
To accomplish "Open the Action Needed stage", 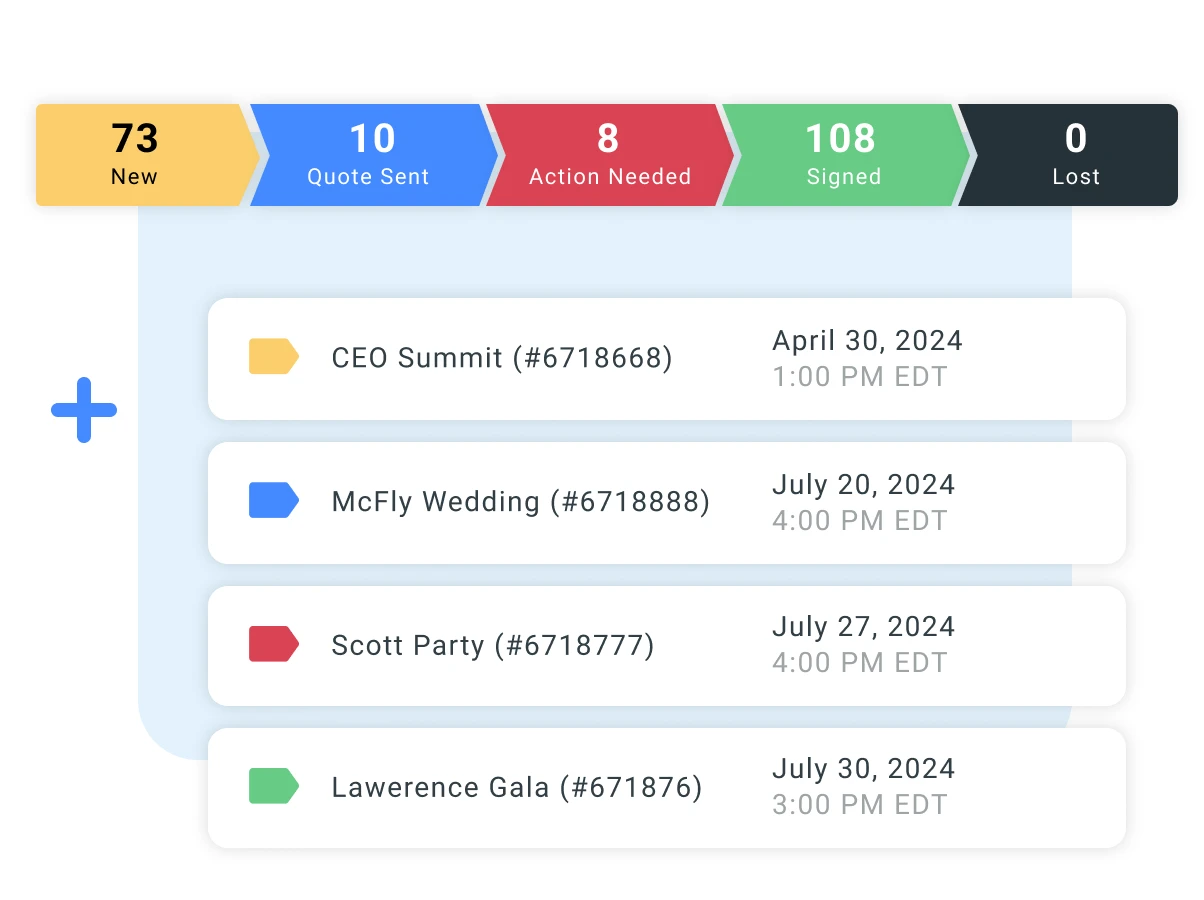I will click(609, 155).
